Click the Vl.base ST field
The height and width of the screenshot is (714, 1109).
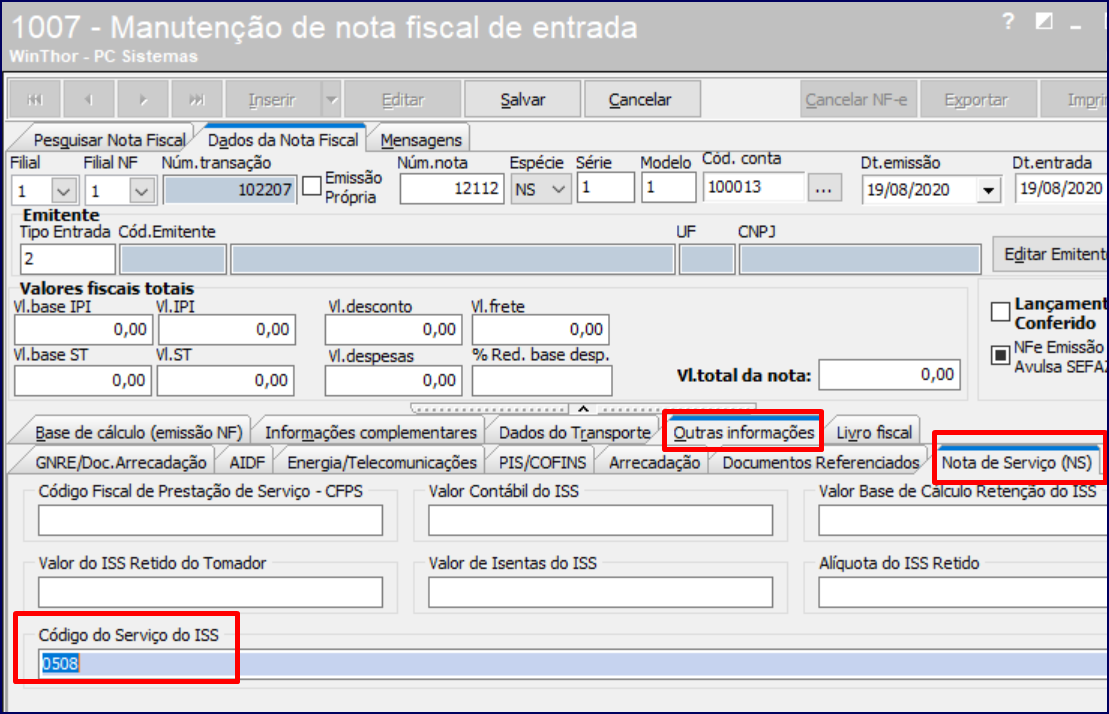pos(83,380)
